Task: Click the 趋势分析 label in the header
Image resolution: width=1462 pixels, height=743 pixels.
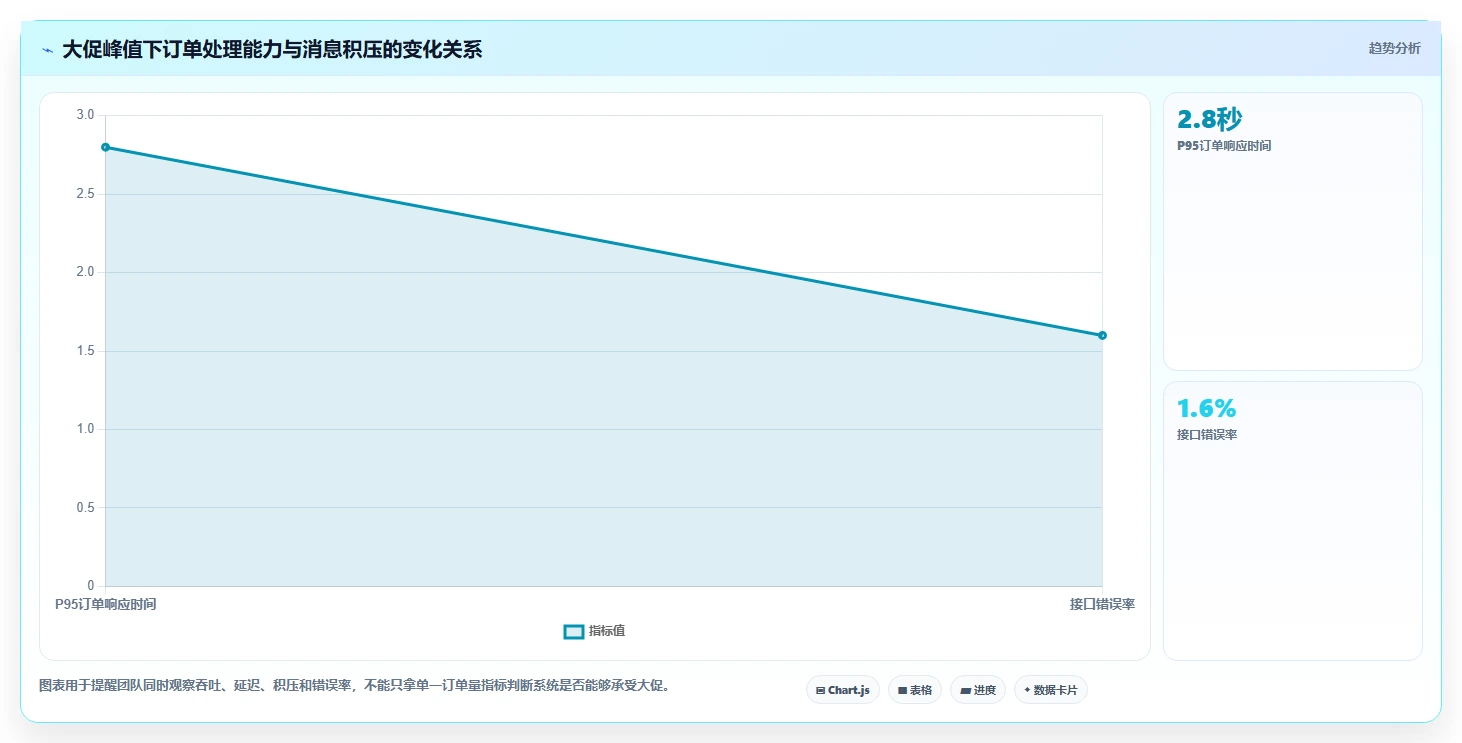Action: [x=1394, y=48]
